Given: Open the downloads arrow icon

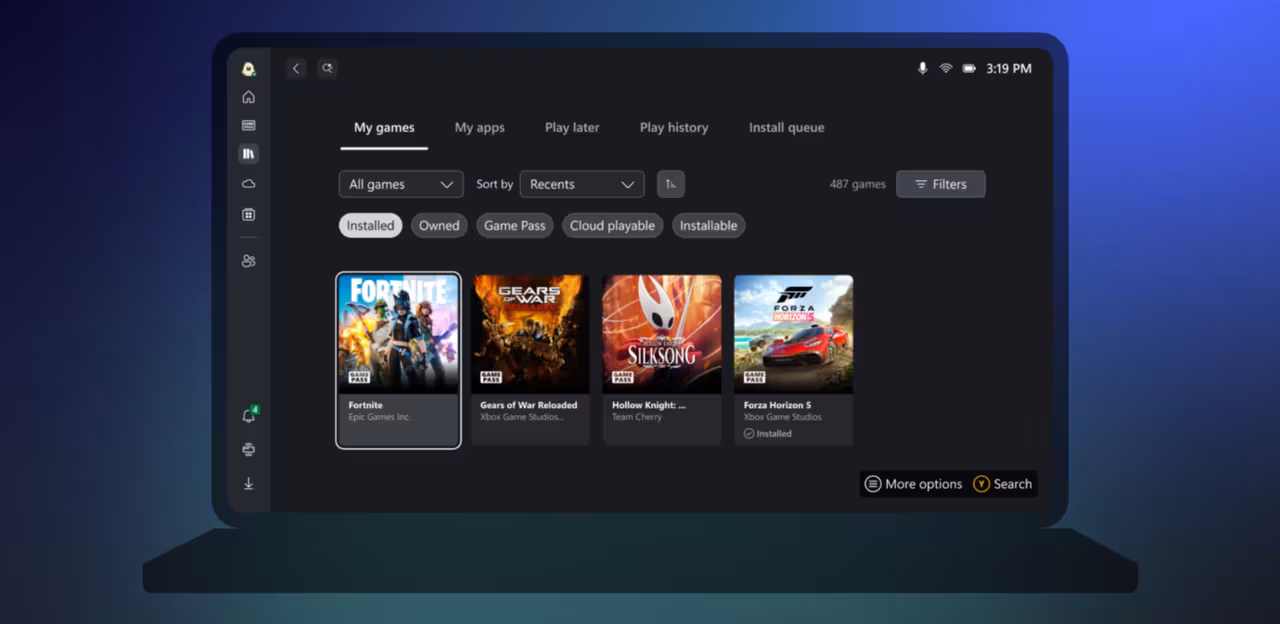Looking at the screenshot, I should tap(248, 484).
